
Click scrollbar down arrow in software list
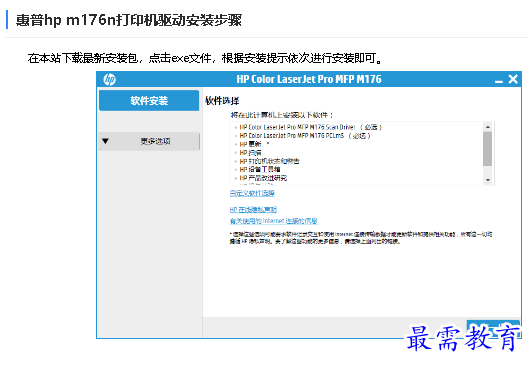coord(488,180)
